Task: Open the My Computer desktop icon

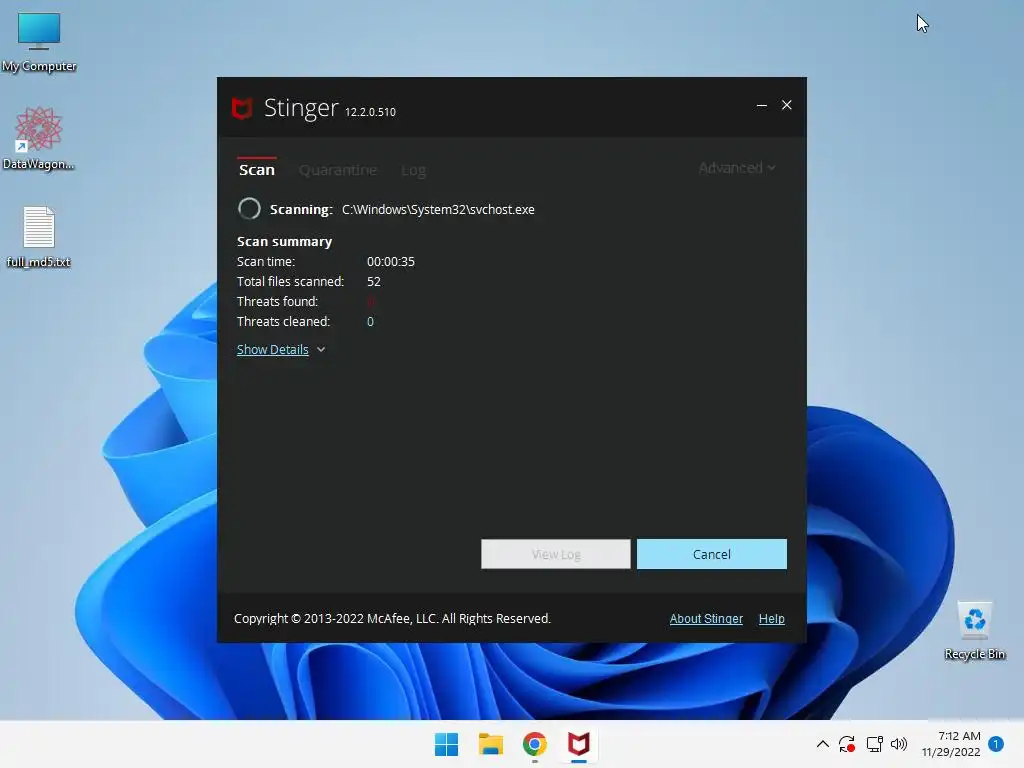Action: (39, 42)
